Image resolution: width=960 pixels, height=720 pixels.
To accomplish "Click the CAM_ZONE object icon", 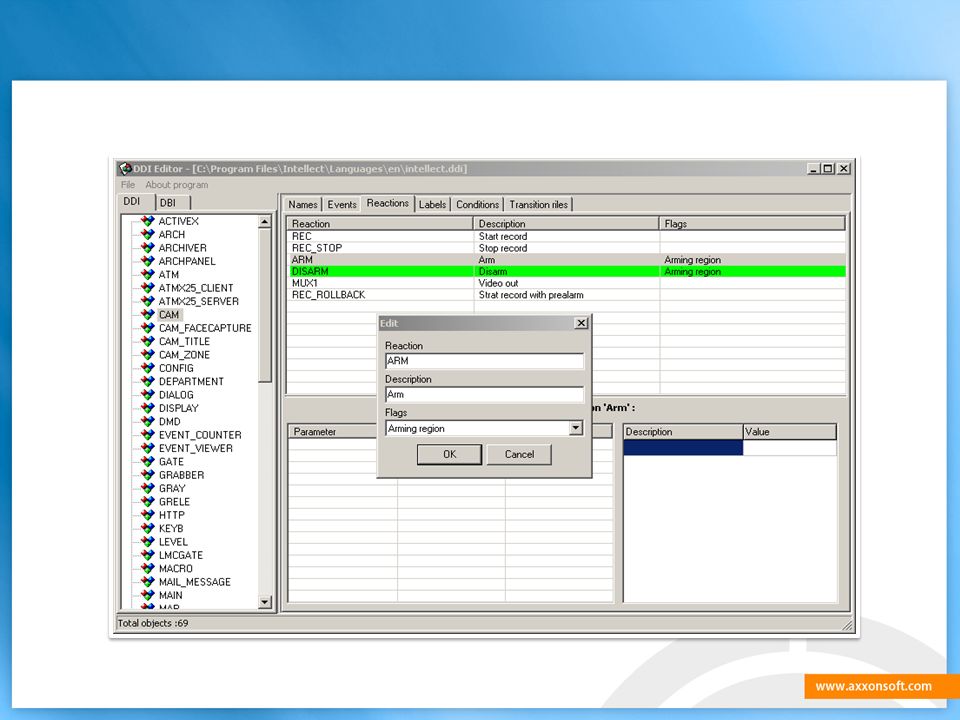I will pos(148,354).
